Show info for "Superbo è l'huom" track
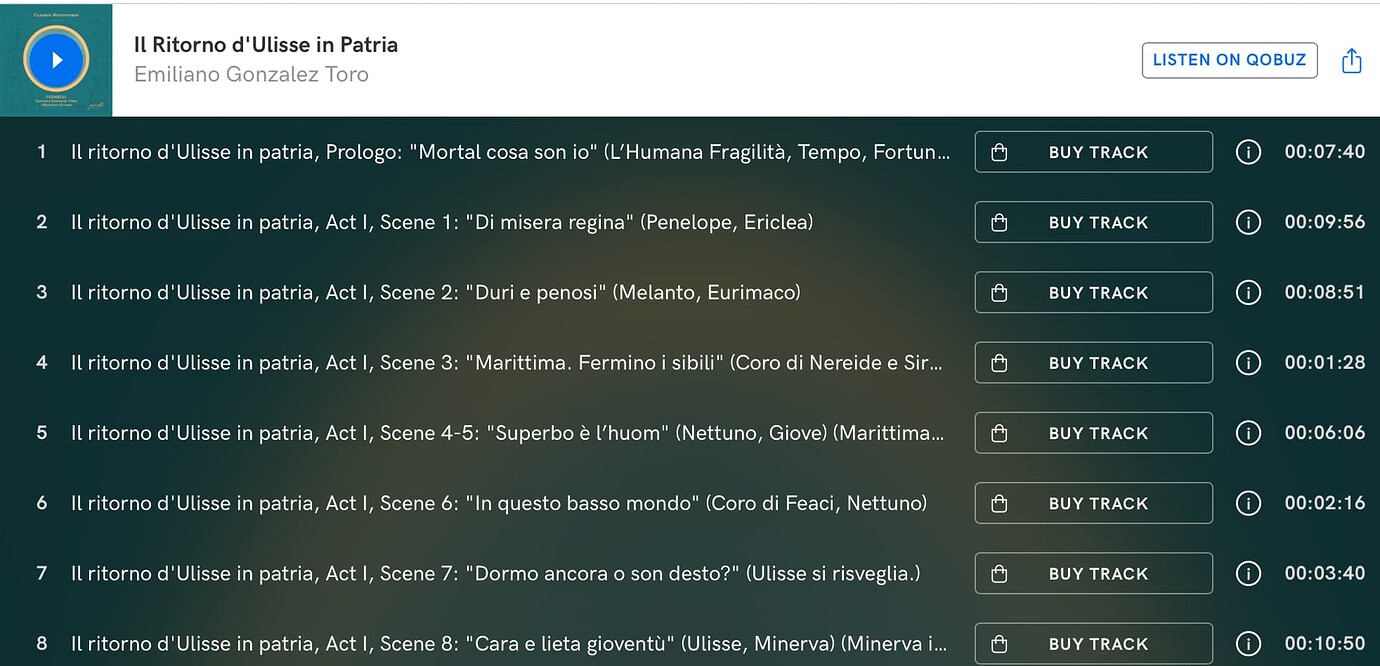The height and width of the screenshot is (666, 1380). point(1248,433)
